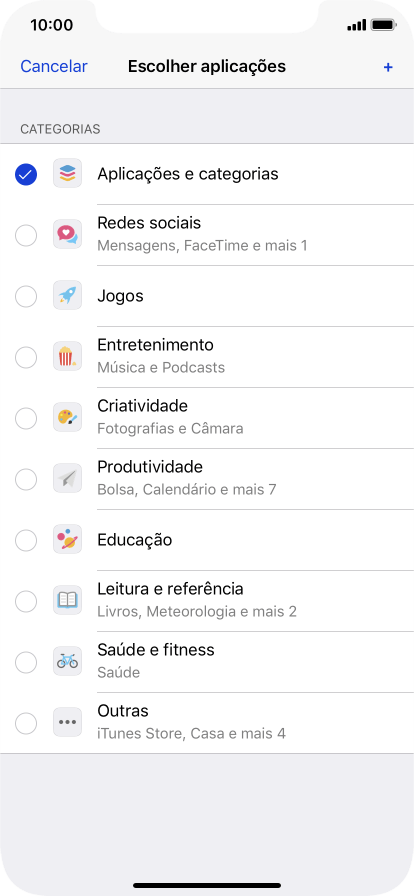Tap the Criatividade palette icon
Screen dimensions: 414x896
[67, 418]
